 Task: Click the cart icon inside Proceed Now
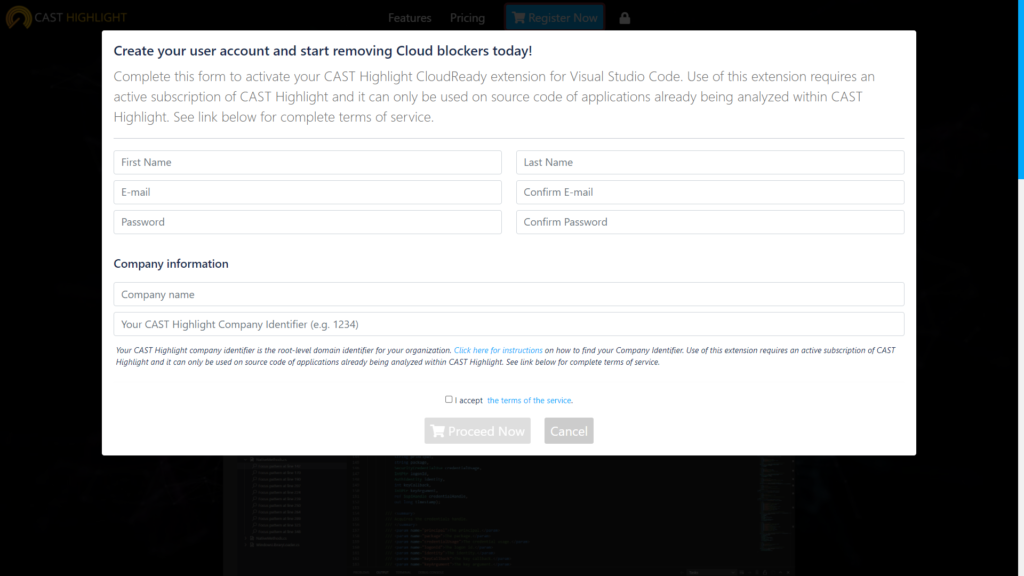pos(438,430)
